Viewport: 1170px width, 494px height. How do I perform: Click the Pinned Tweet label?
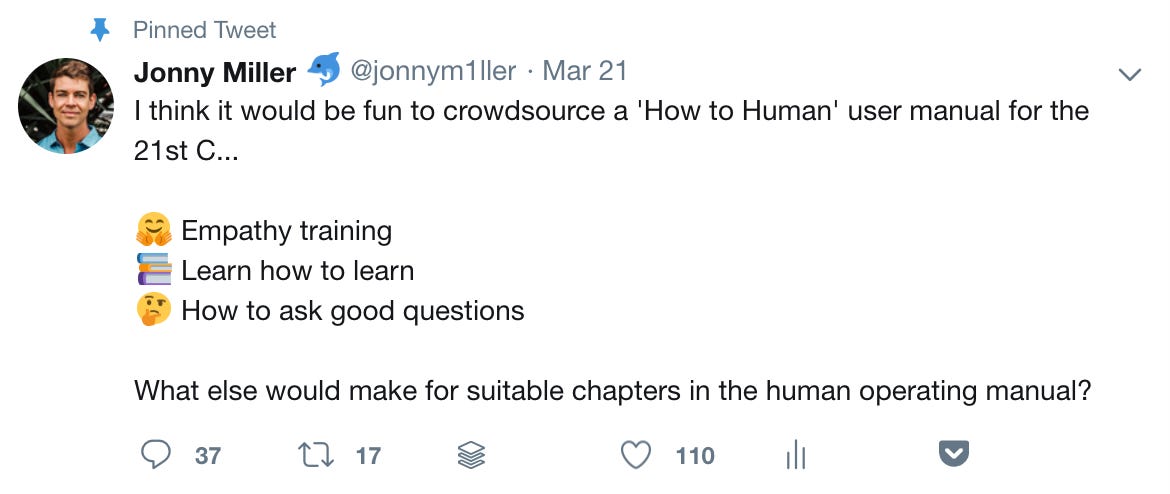coord(204,30)
